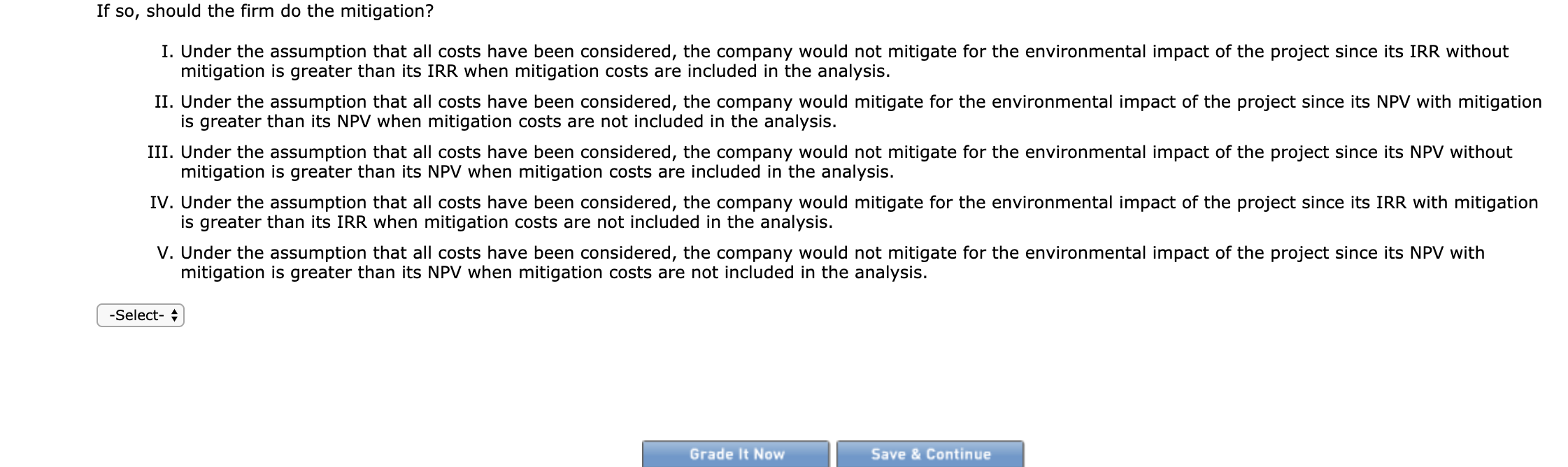Highlight the phrase 'Grade It Now'
Image resolution: width=1568 pixels, height=467 pixels.
point(735,454)
